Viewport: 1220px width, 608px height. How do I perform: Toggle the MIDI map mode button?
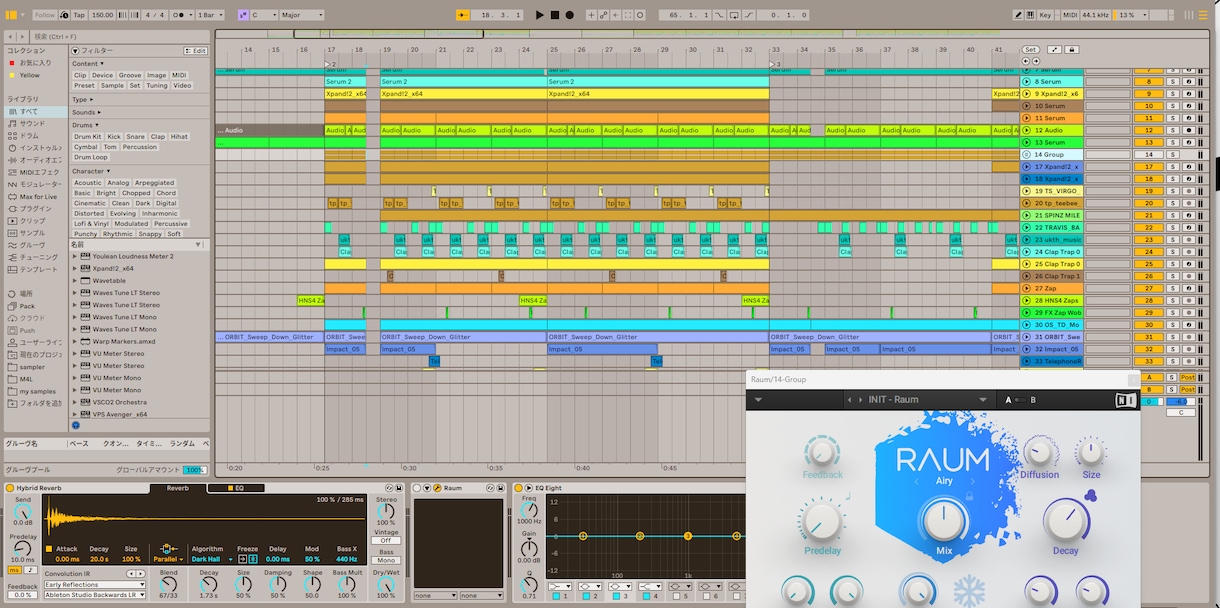coord(1069,15)
